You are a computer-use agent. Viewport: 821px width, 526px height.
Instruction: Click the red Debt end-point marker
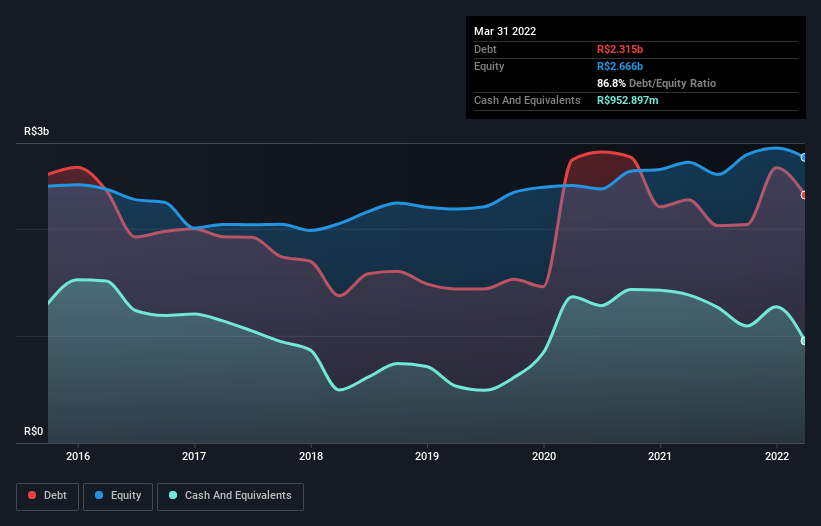804,195
